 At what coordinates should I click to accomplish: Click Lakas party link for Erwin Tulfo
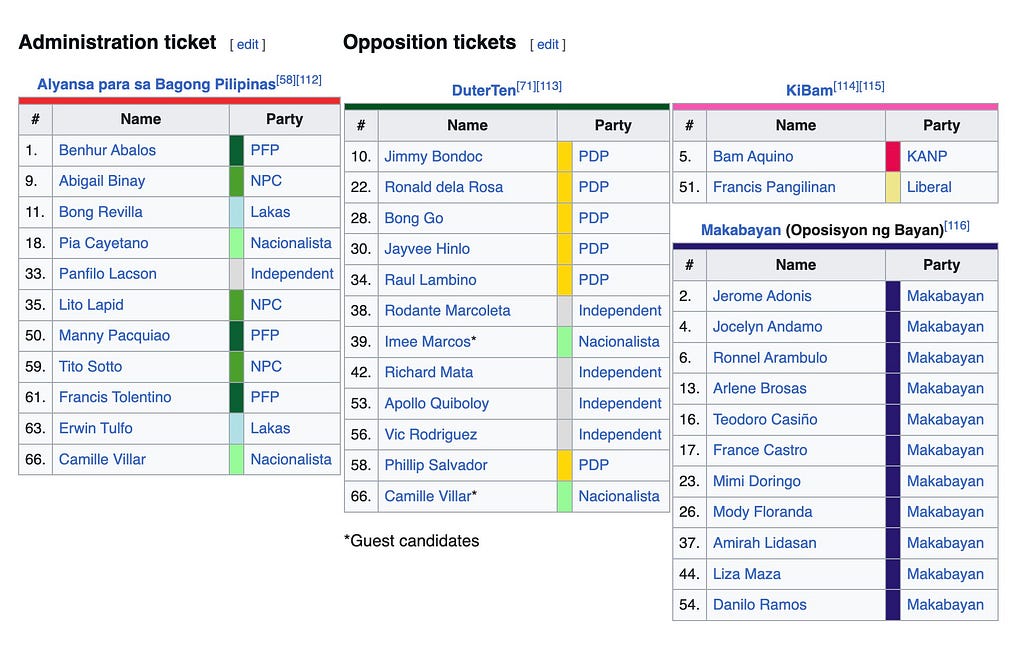(270, 428)
